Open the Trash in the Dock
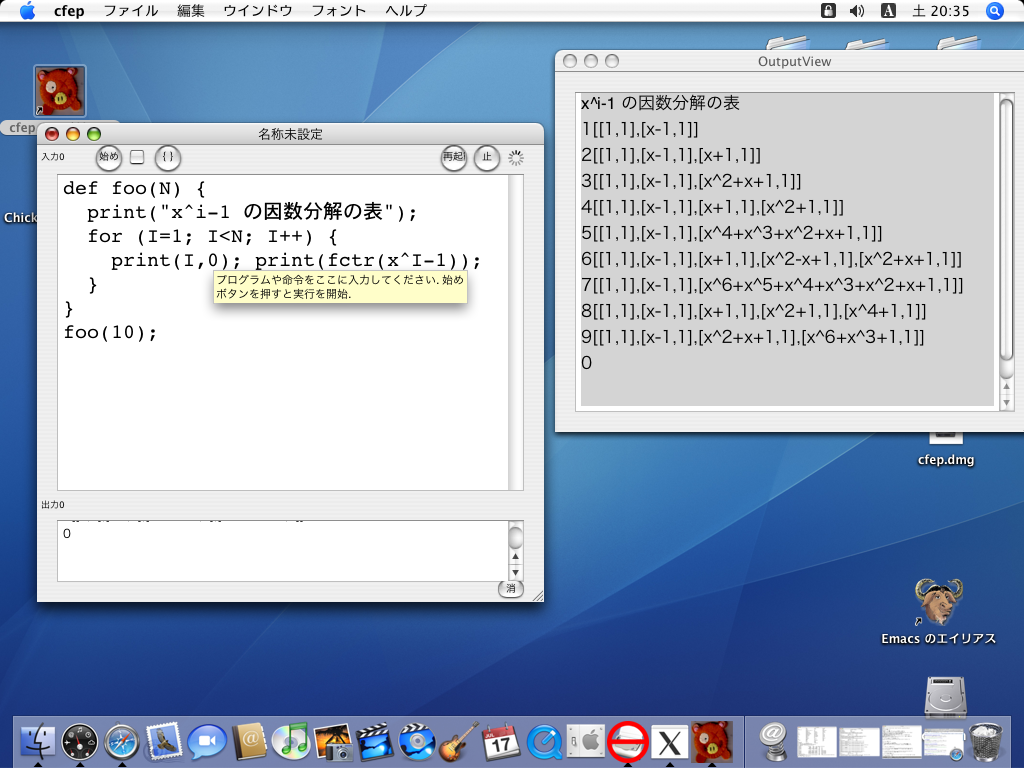This screenshot has height=768, width=1024. point(987,742)
